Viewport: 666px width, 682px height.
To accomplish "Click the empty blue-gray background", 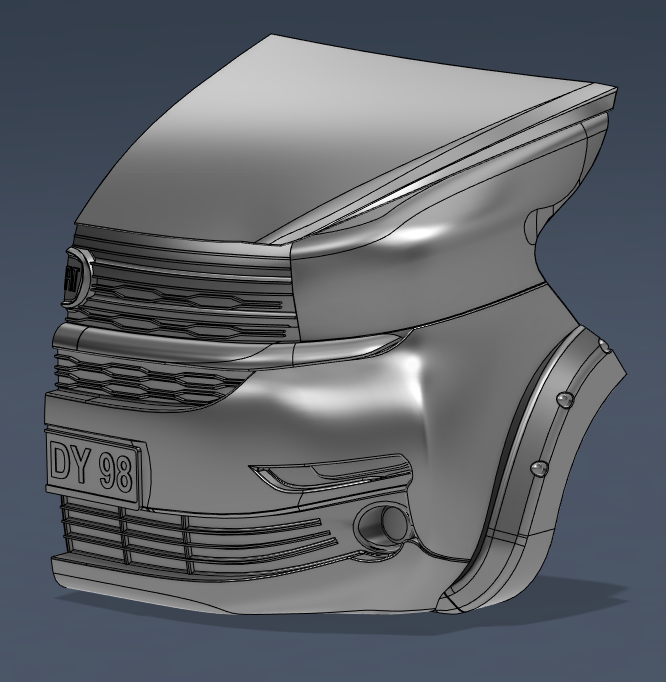I will pyautogui.click(x=80, y=100).
